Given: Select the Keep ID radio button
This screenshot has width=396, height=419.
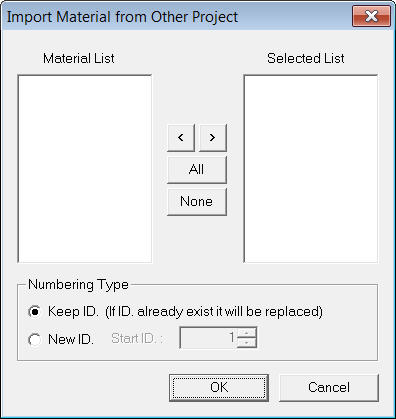Looking at the screenshot, I should 35,312.
